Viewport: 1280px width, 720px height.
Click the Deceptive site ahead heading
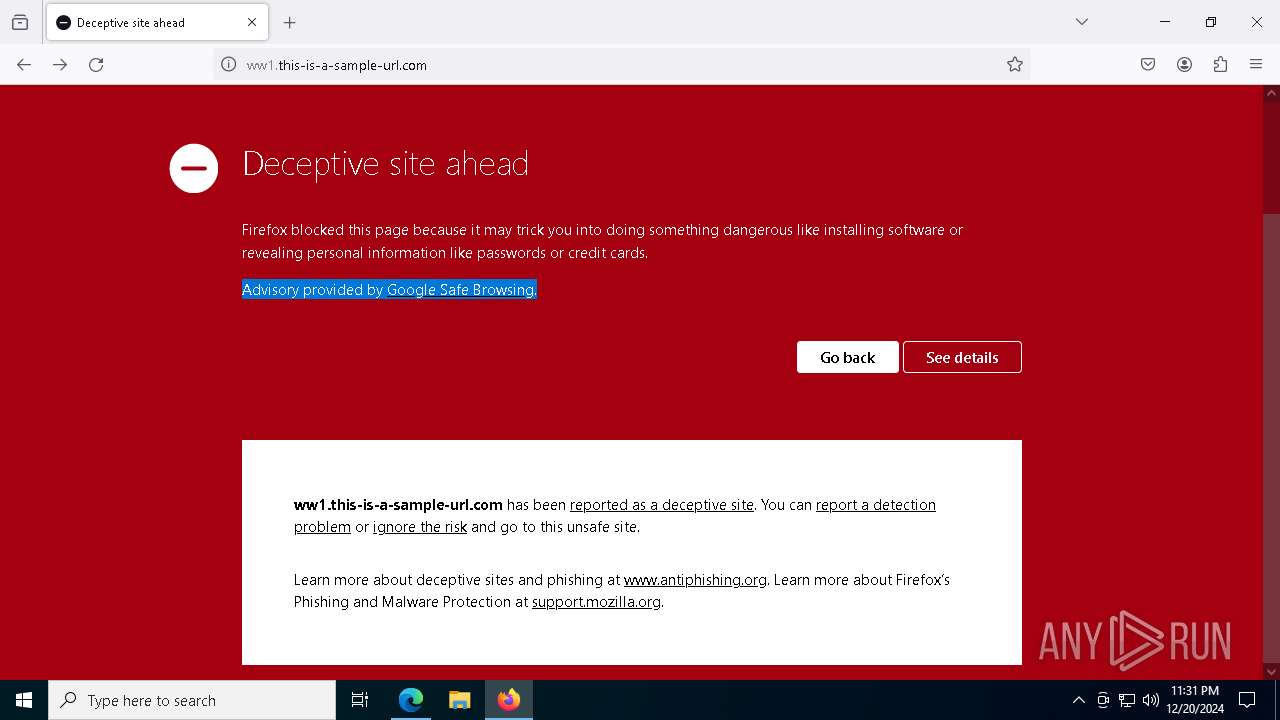point(385,164)
